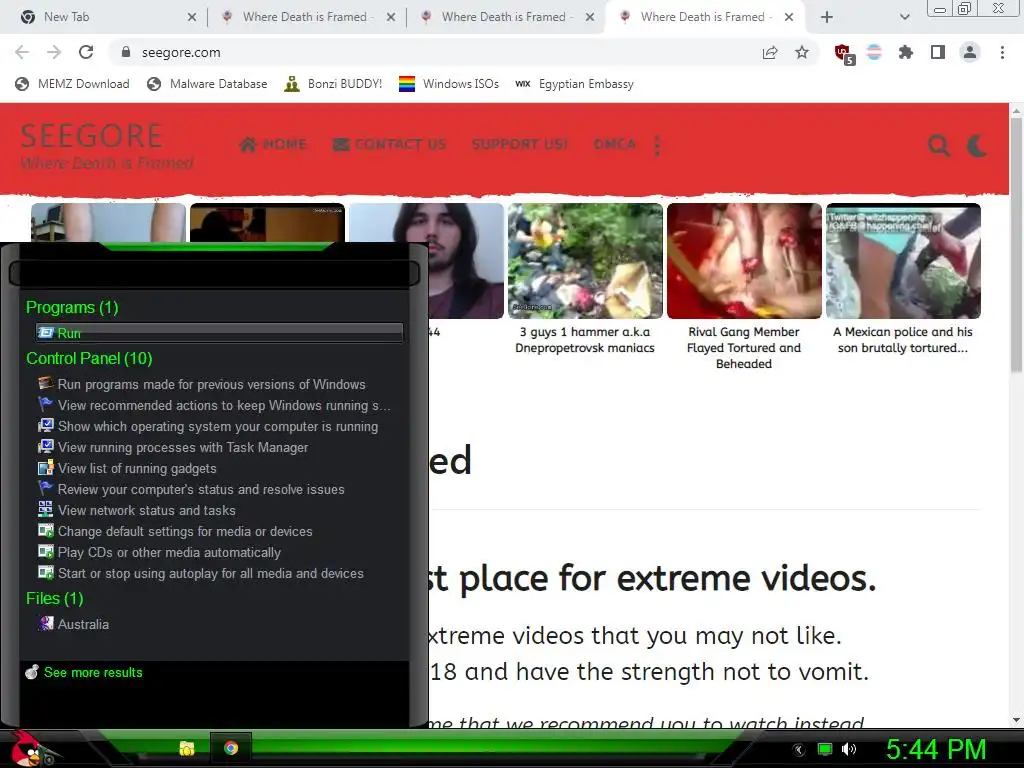Open the tab search chevron
The width and height of the screenshot is (1024, 768).
point(904,17)
